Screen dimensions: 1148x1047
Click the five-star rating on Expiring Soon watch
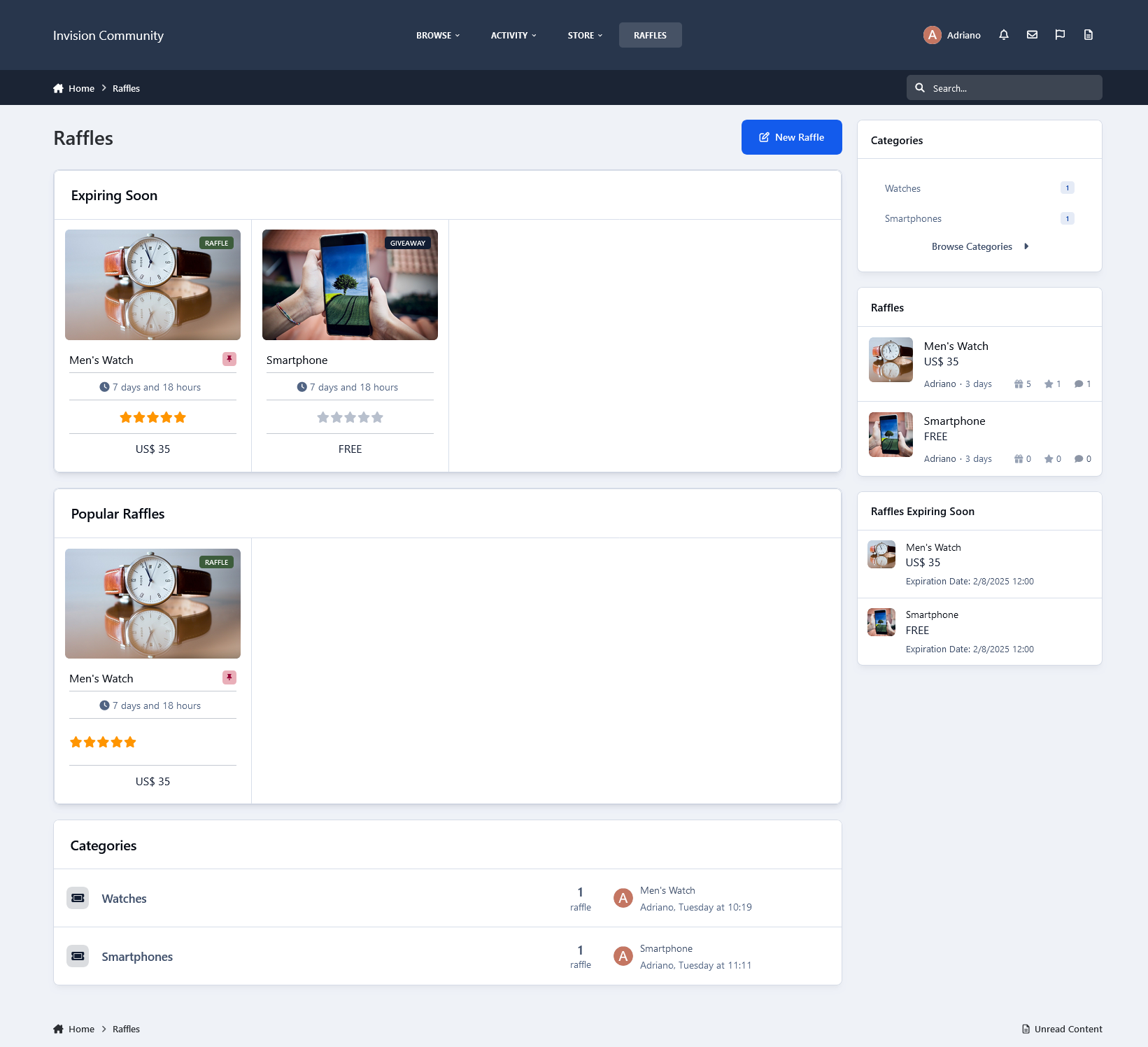pos(153,417)
